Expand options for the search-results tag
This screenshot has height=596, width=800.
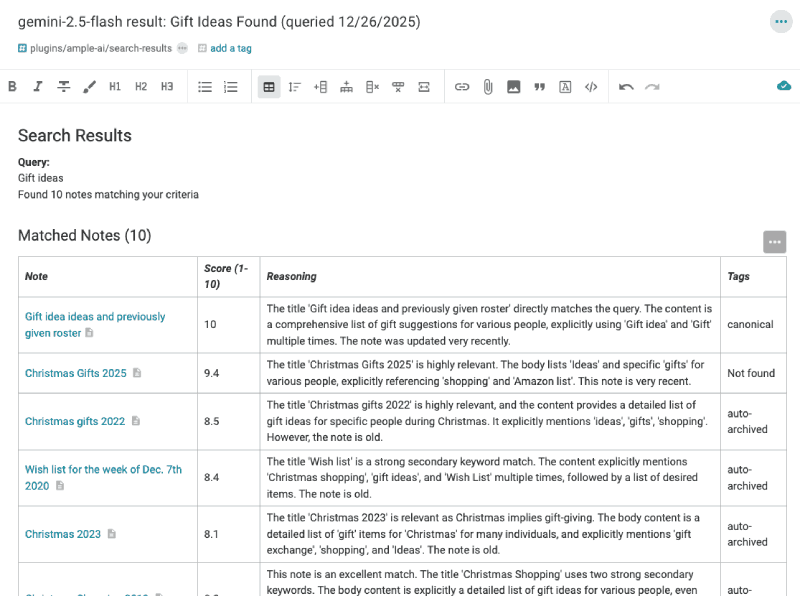(182, 48)
